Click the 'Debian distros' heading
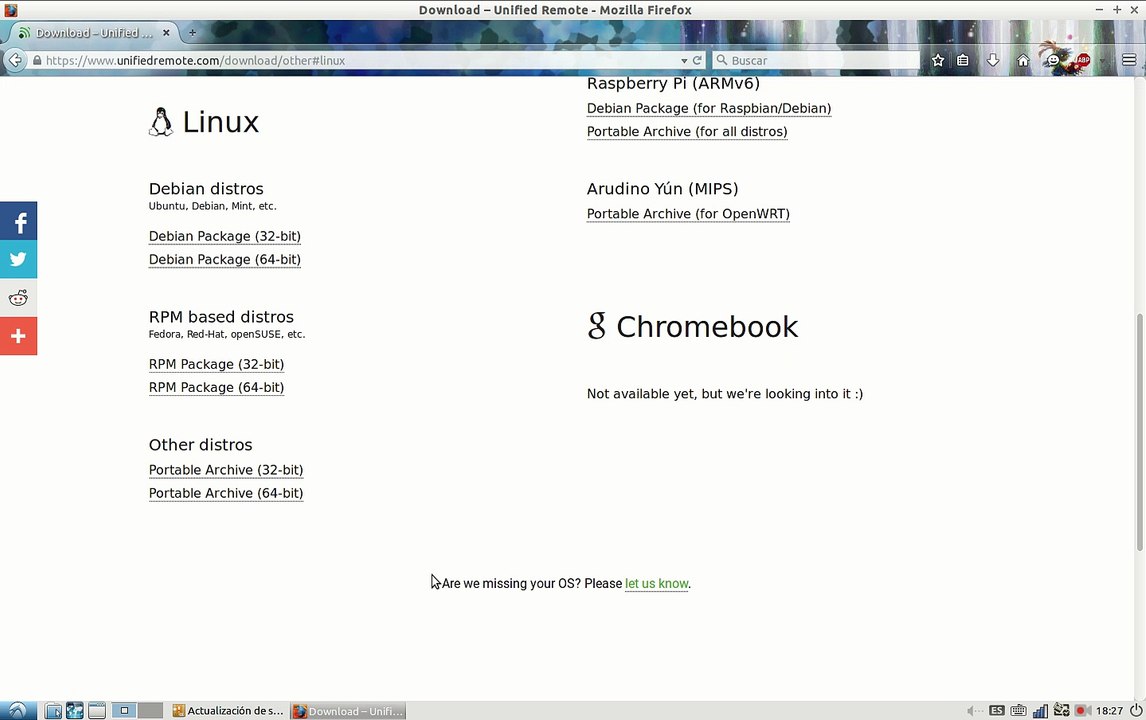 click(206, 189)
